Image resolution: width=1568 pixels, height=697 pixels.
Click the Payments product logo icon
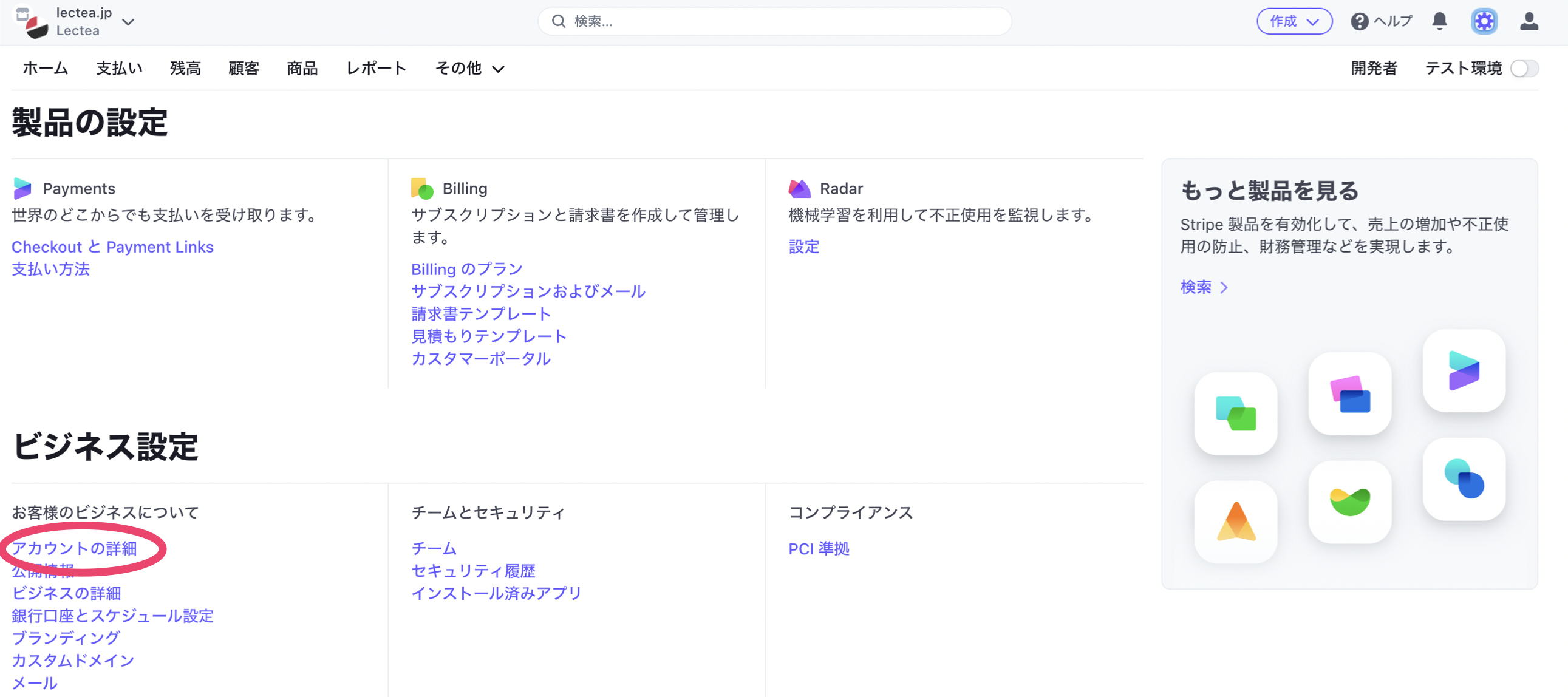pos(22,188)
